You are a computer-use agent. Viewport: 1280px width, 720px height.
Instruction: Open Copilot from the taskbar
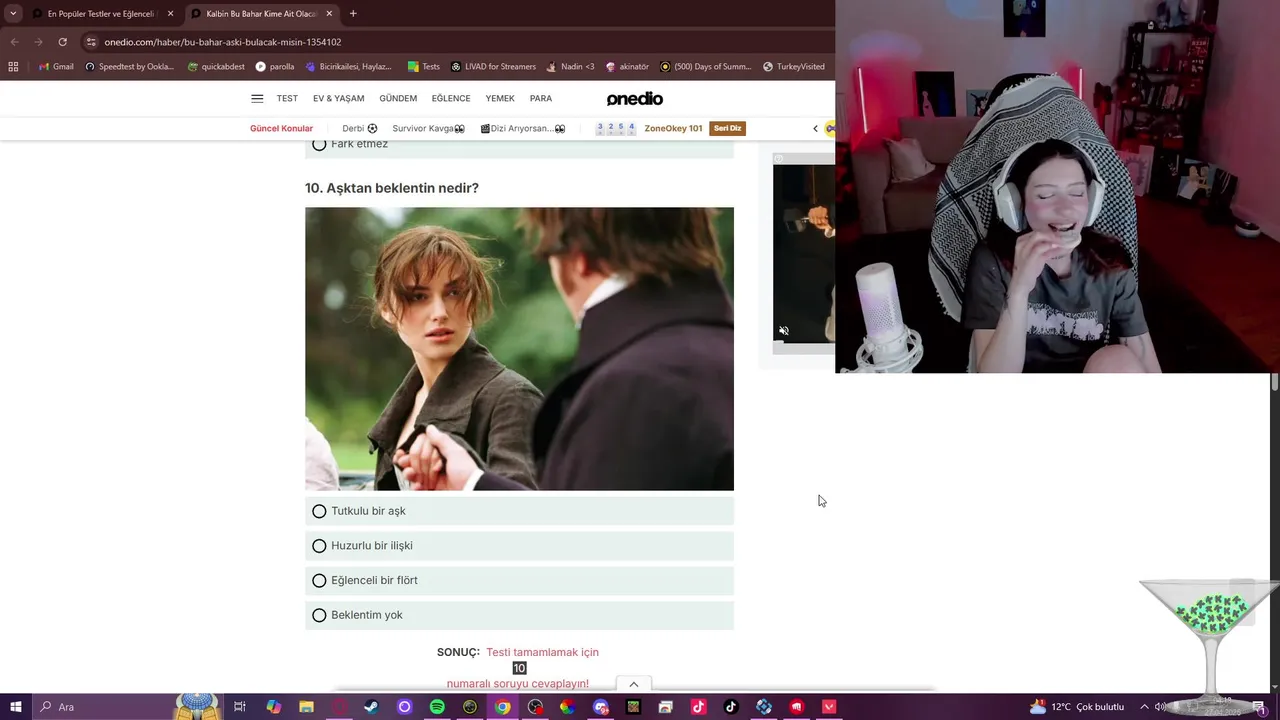(x=273, y=707)
